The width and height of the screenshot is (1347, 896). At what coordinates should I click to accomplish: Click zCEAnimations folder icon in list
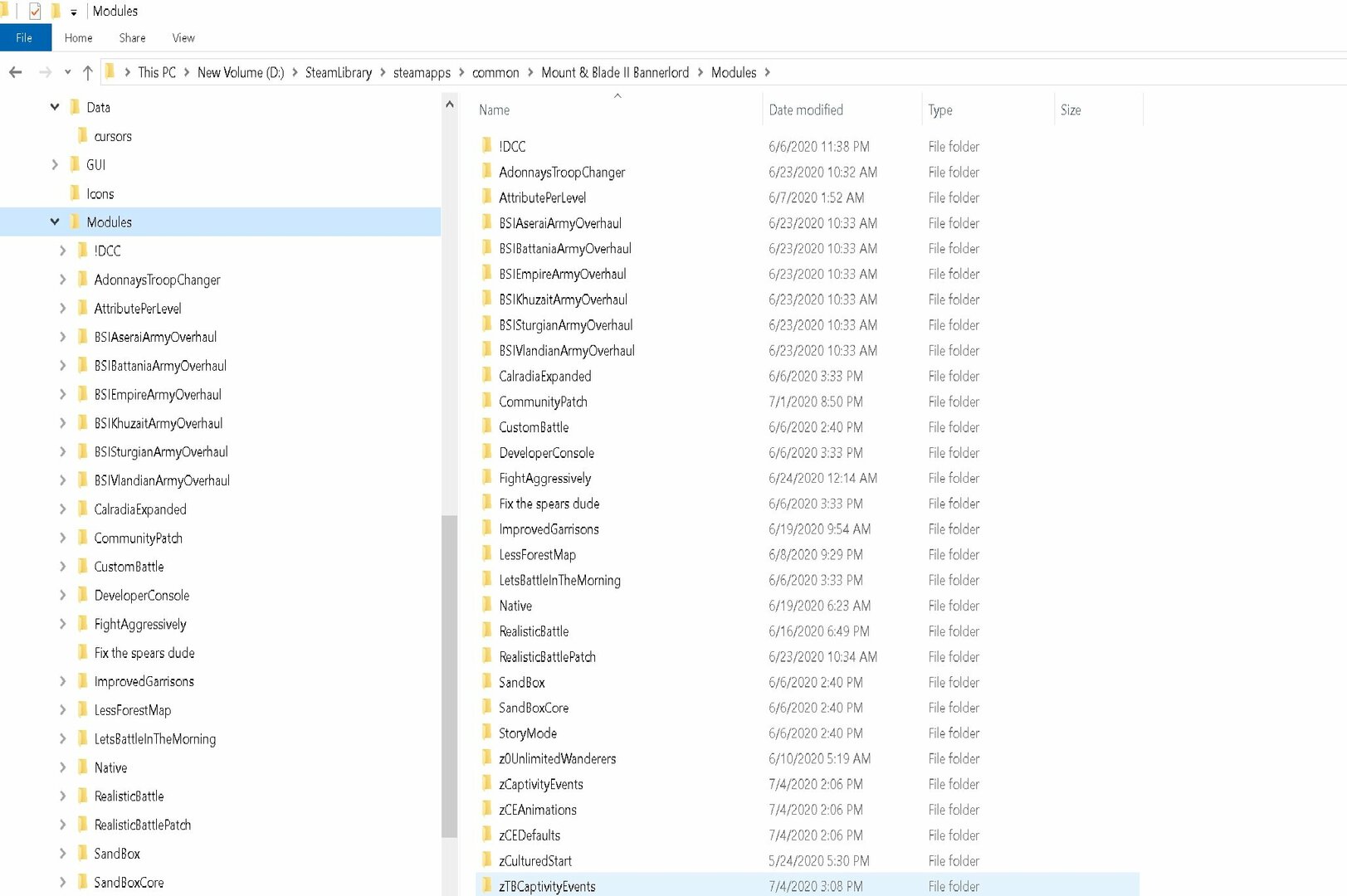(487, 810)
